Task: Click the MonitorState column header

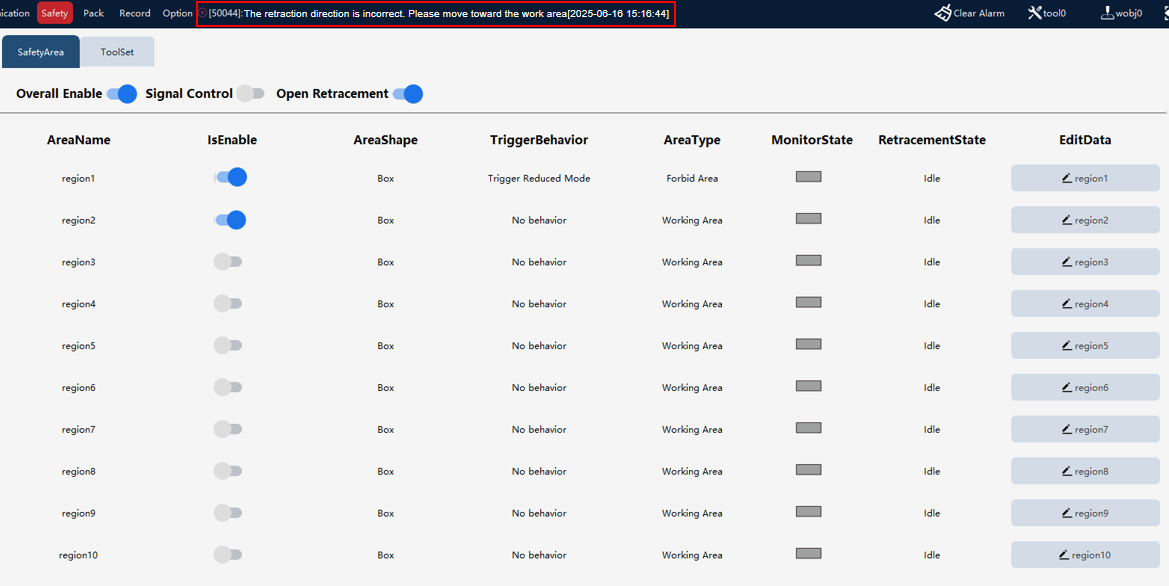Action: [812, 139]
